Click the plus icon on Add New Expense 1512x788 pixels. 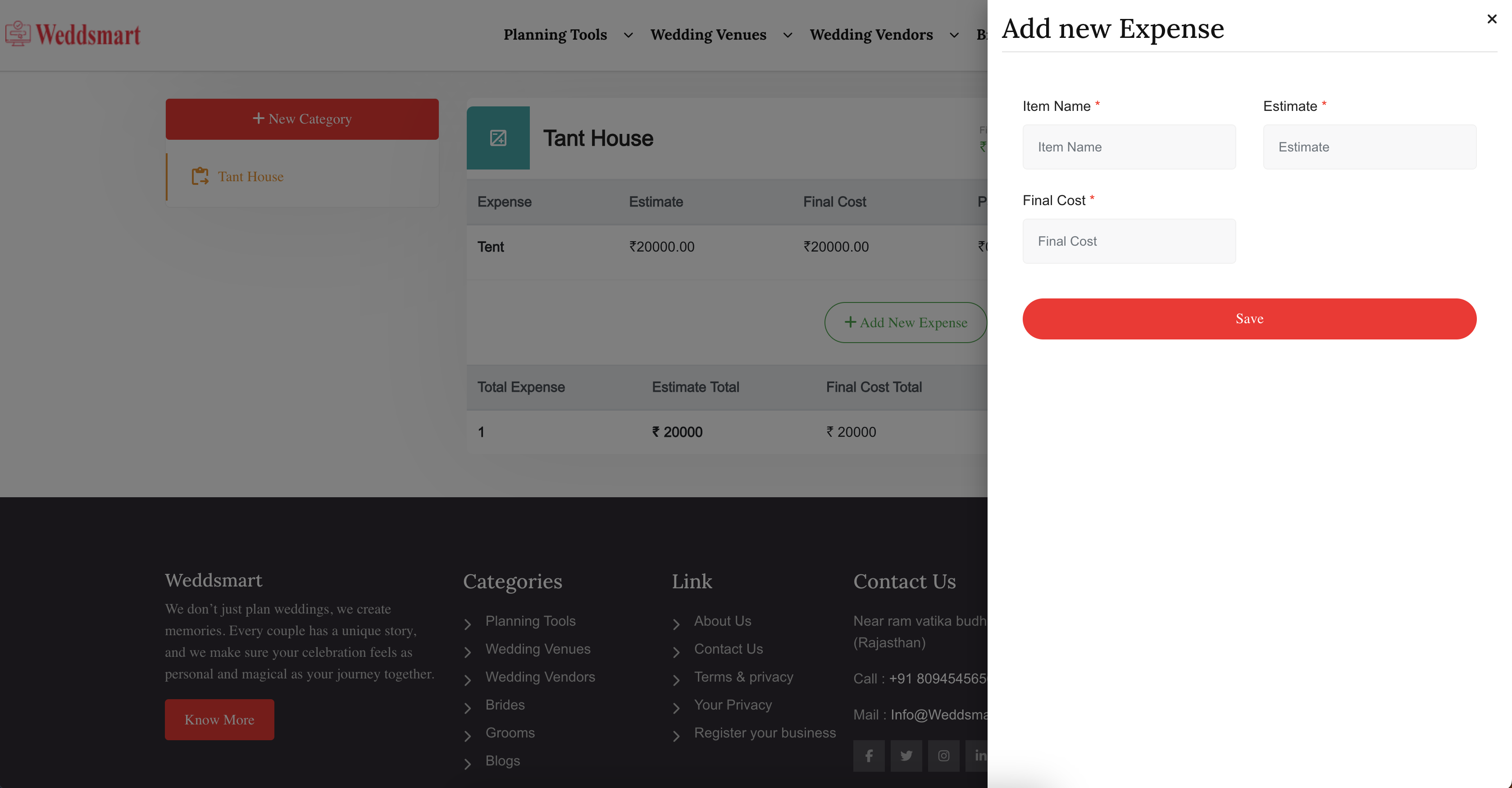(x=850, y=322)
